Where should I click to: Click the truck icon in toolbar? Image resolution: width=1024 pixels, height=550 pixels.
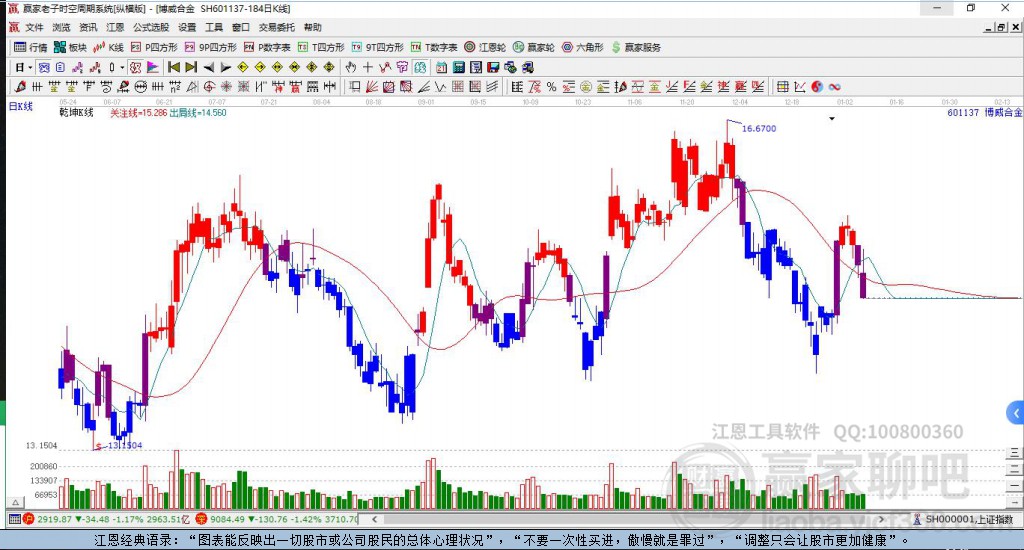tap(528, 67)
